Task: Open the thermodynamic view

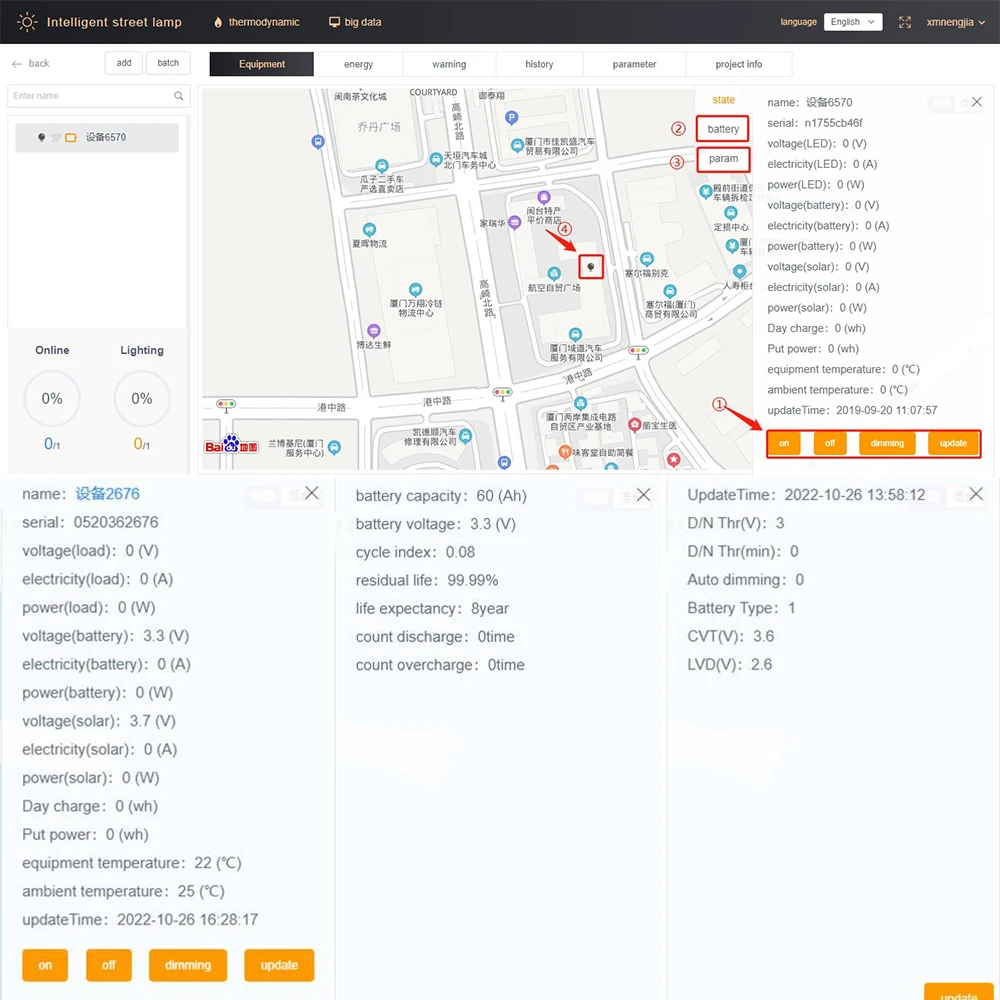Action: [256, 22]
